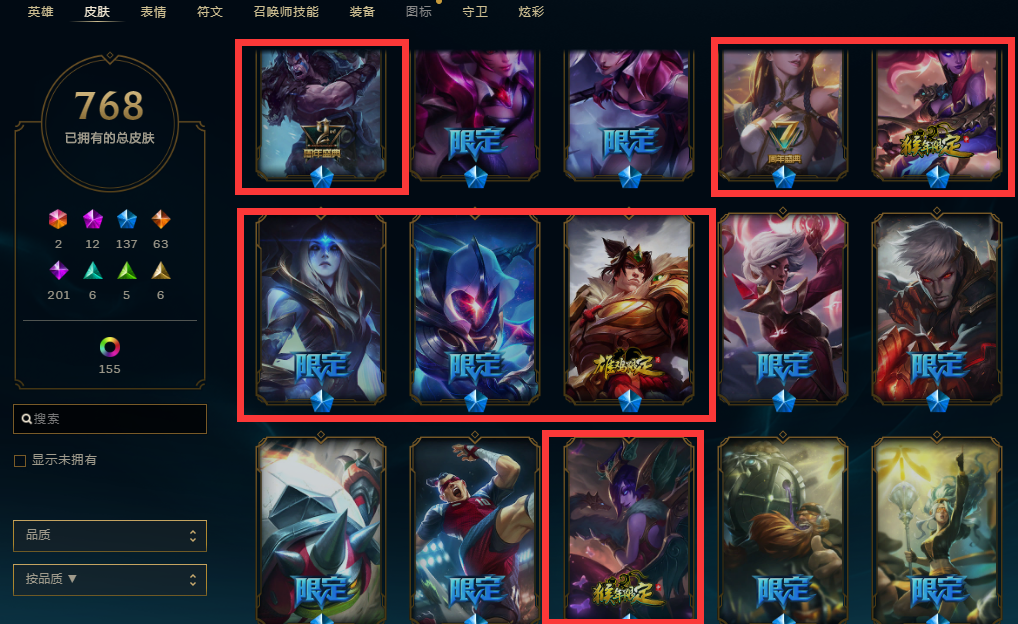Click the ultimate-tier gem icon above count 2
Viewport: 1018px width, 624px height.
(x=58, y=219)
